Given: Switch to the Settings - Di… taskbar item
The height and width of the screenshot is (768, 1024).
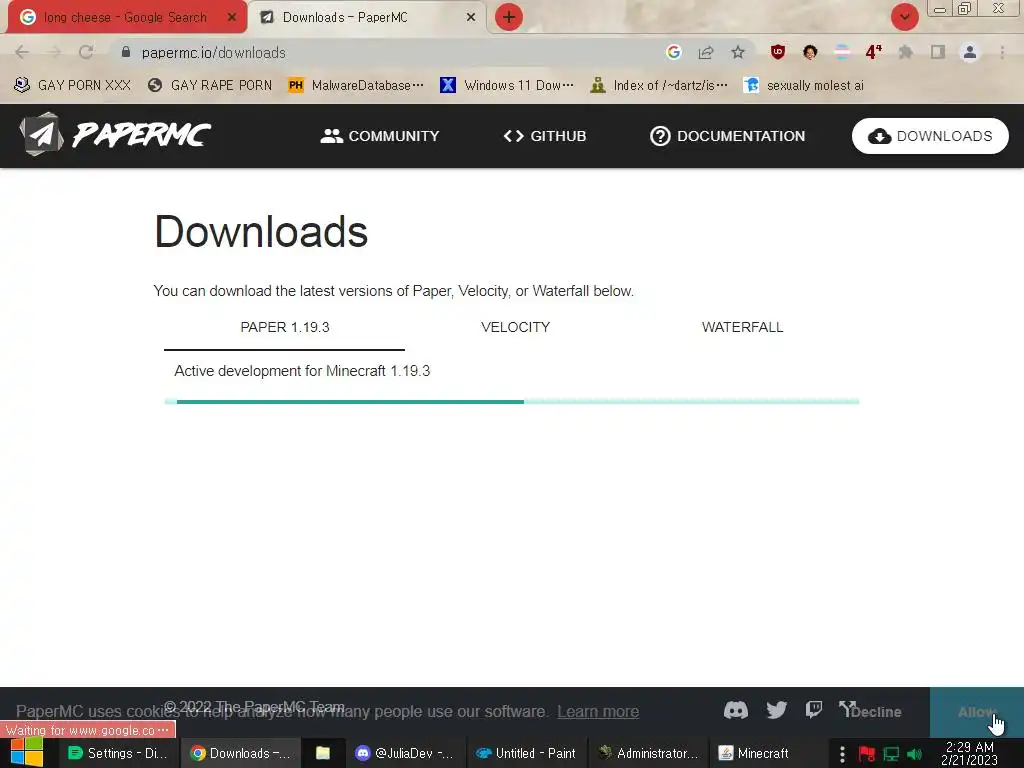Looking at the screenshot, I should click(118, 753).
